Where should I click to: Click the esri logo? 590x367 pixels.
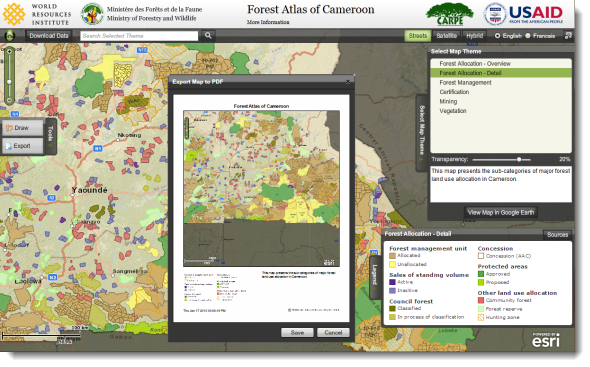point(546,340)
